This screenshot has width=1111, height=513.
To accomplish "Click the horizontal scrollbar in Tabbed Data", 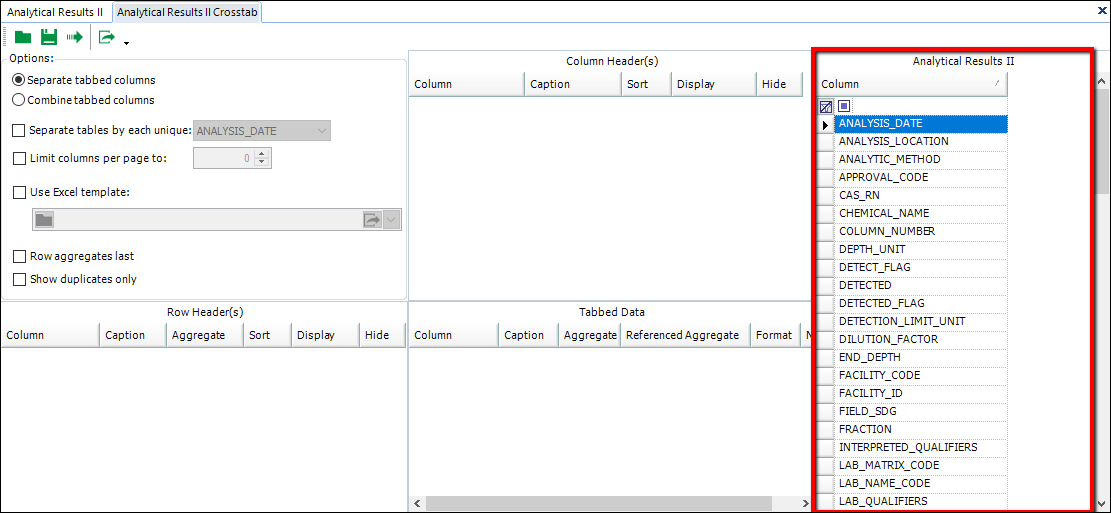I will point(592,503).
